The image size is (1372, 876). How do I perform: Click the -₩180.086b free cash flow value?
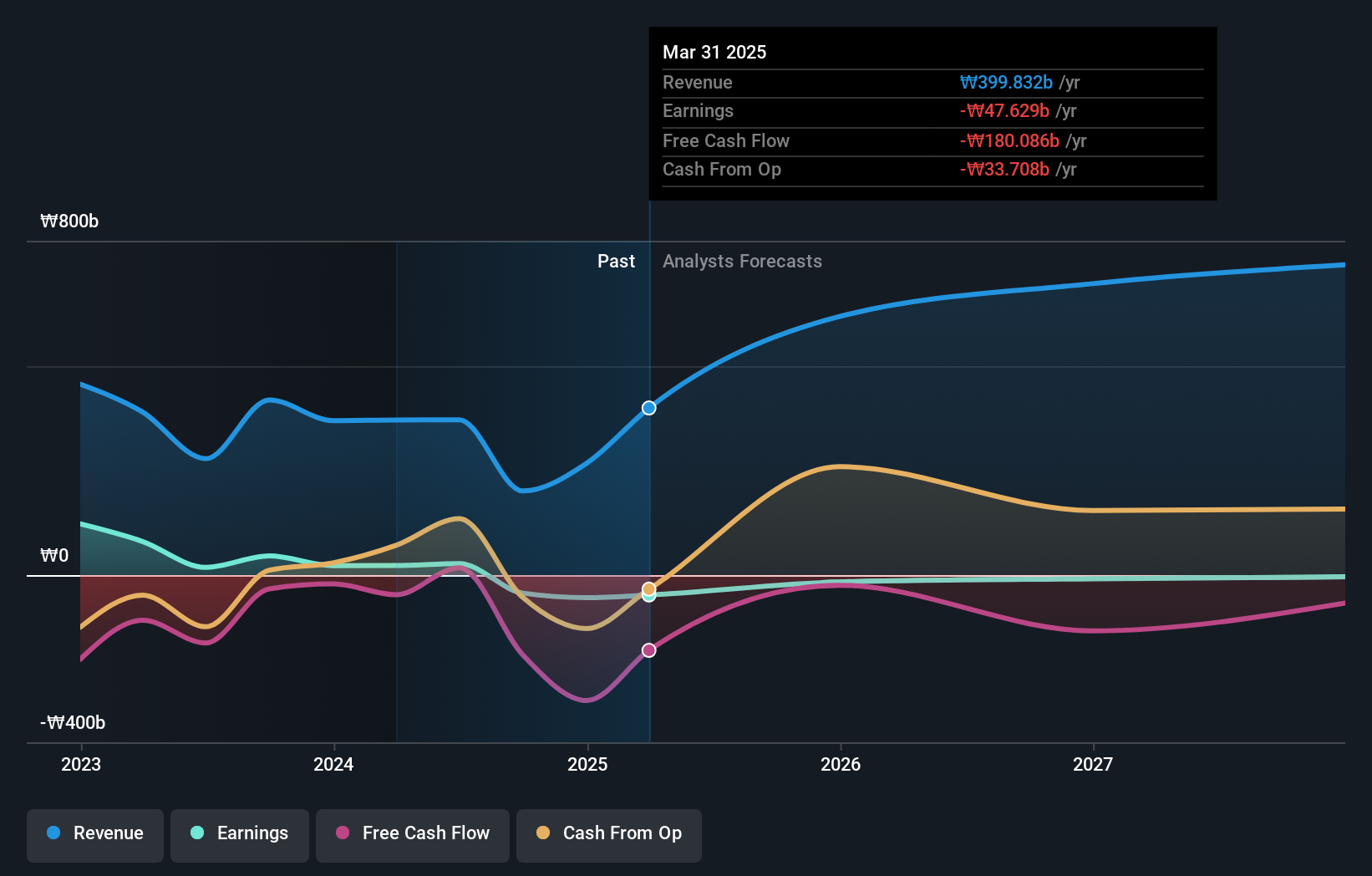(1009, 140)
